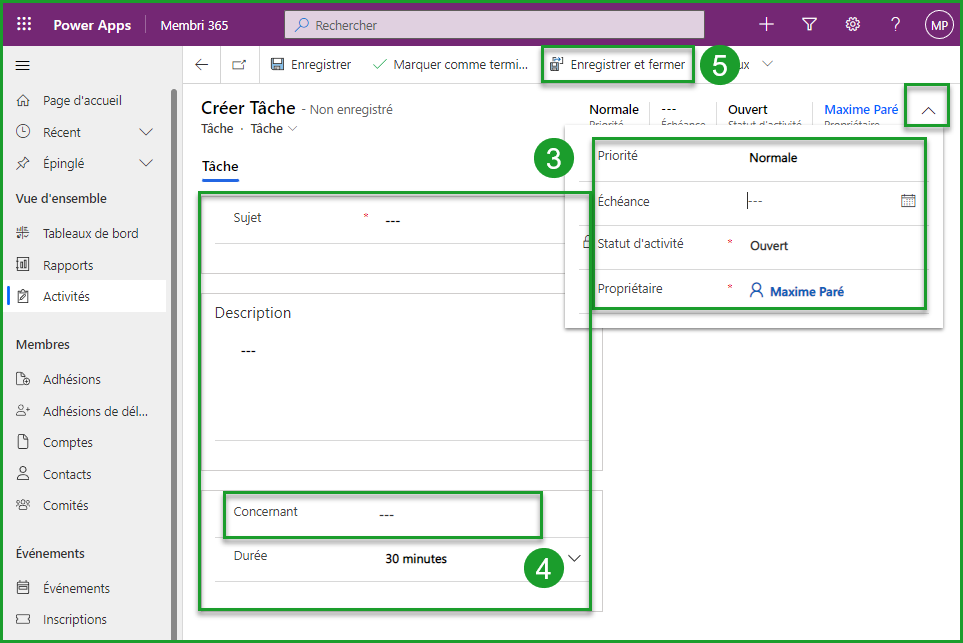Collapse the header flyout chevron

pyautogui.click(x=928, y=111)
